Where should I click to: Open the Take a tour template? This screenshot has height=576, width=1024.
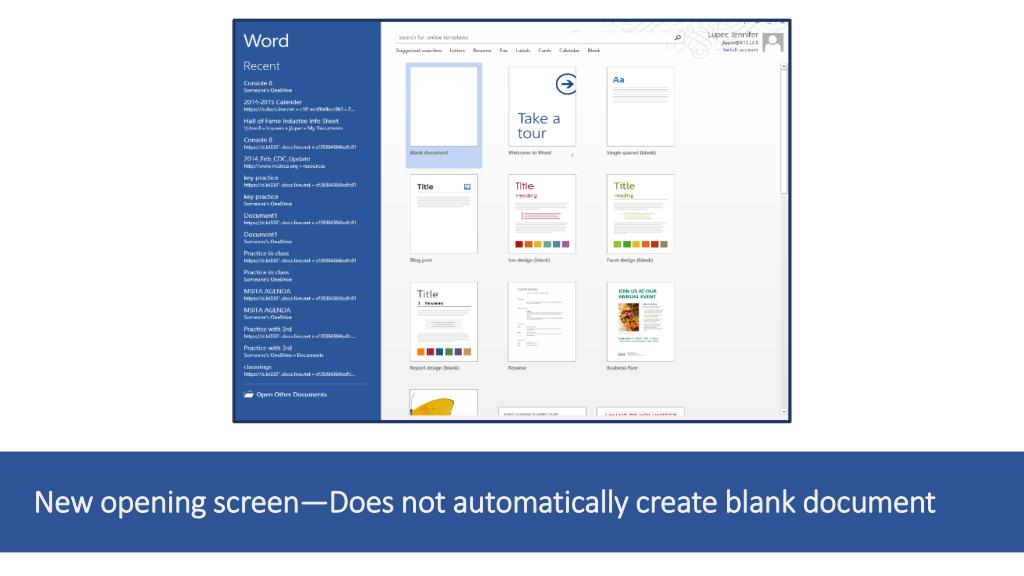coord(542,107)
